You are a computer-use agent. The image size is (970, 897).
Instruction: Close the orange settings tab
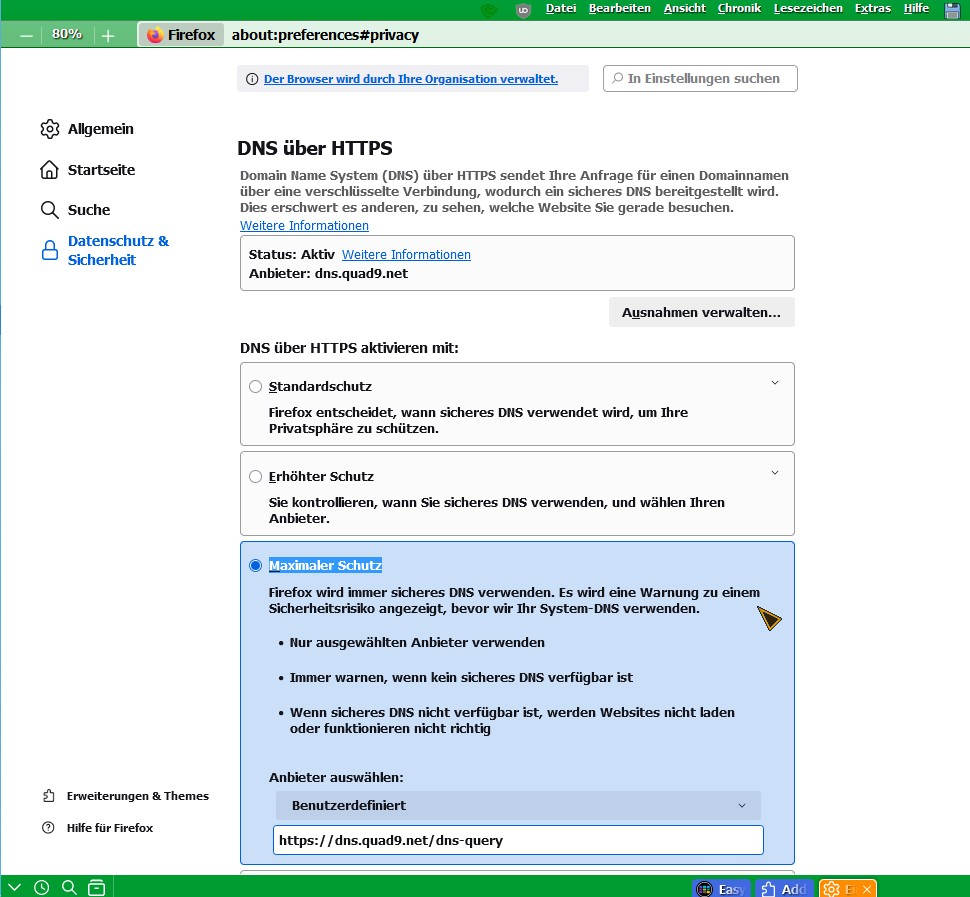(x=867, y=889)
